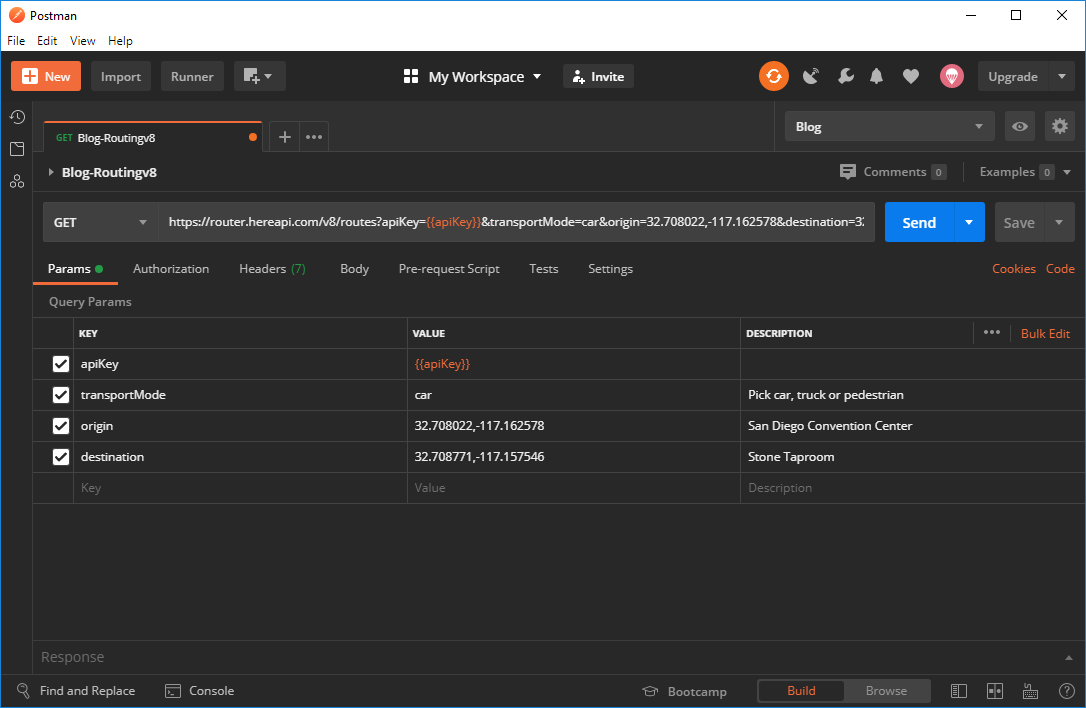Open Bootcamp
Image resolution: width=1086 pixels, height=708 pixels.
[684, 691]
